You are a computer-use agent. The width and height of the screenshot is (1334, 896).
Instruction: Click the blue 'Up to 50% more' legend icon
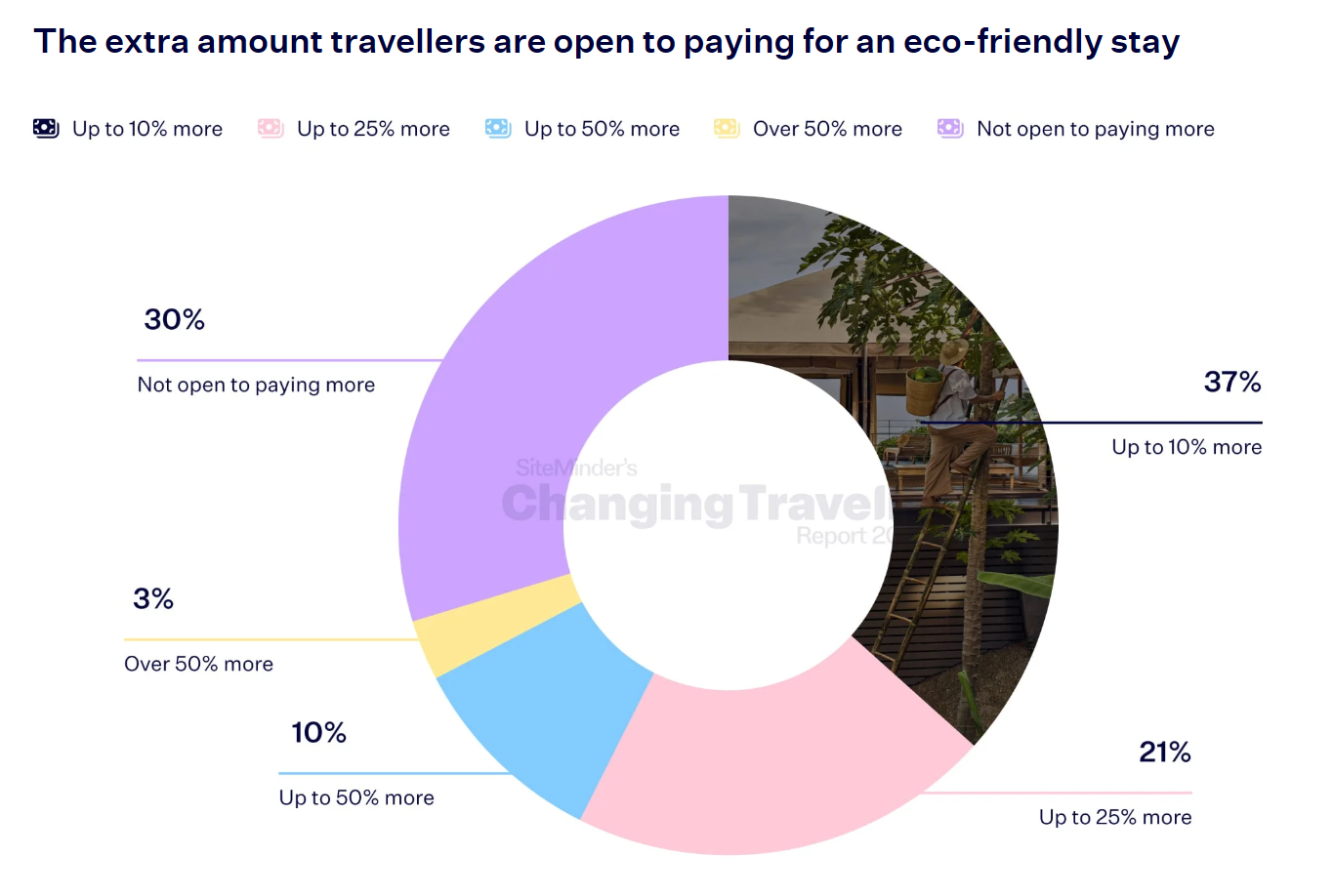pos(498,129)
